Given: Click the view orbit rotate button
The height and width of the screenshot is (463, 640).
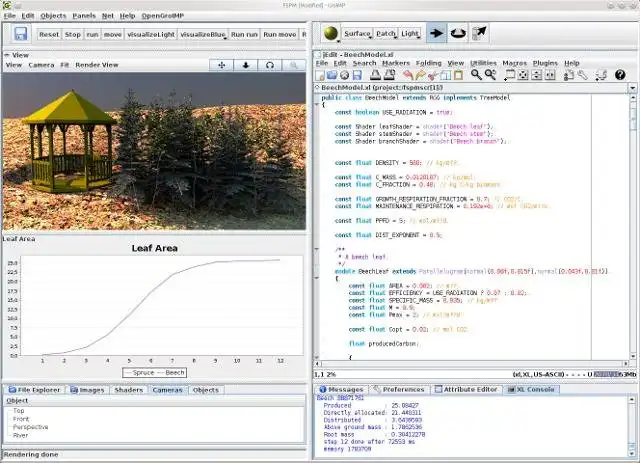Looking at the screenshot, I should tap(270, 65).
